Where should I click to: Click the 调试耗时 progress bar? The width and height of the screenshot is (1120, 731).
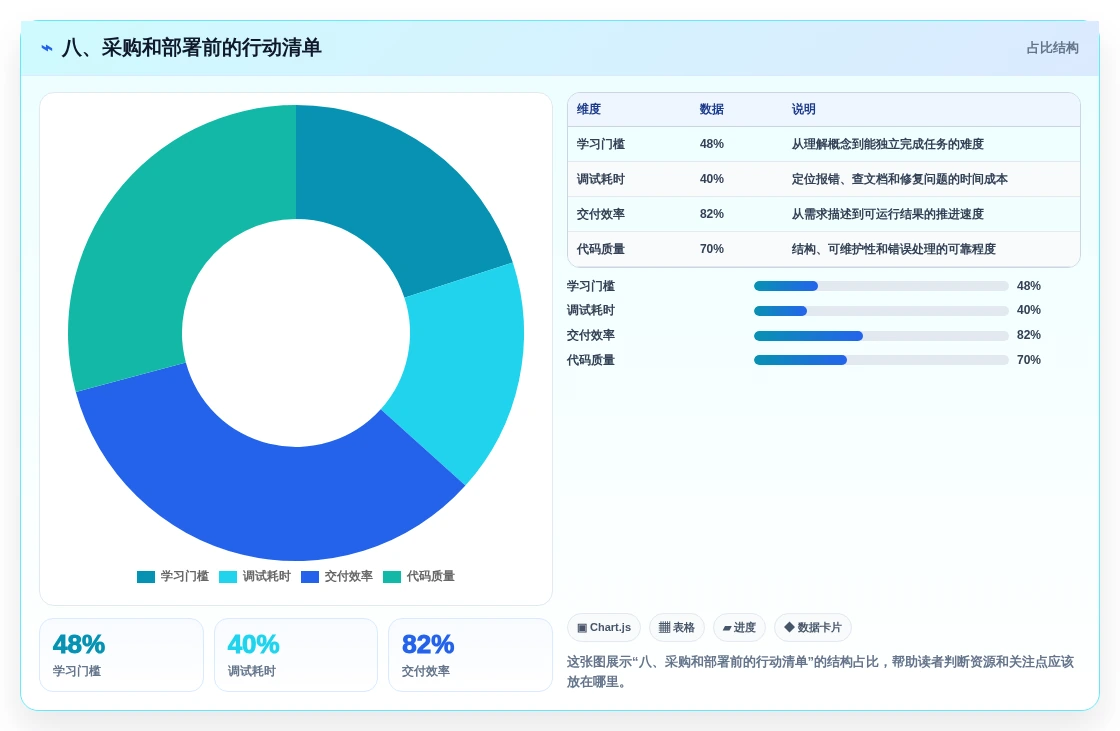881,311
